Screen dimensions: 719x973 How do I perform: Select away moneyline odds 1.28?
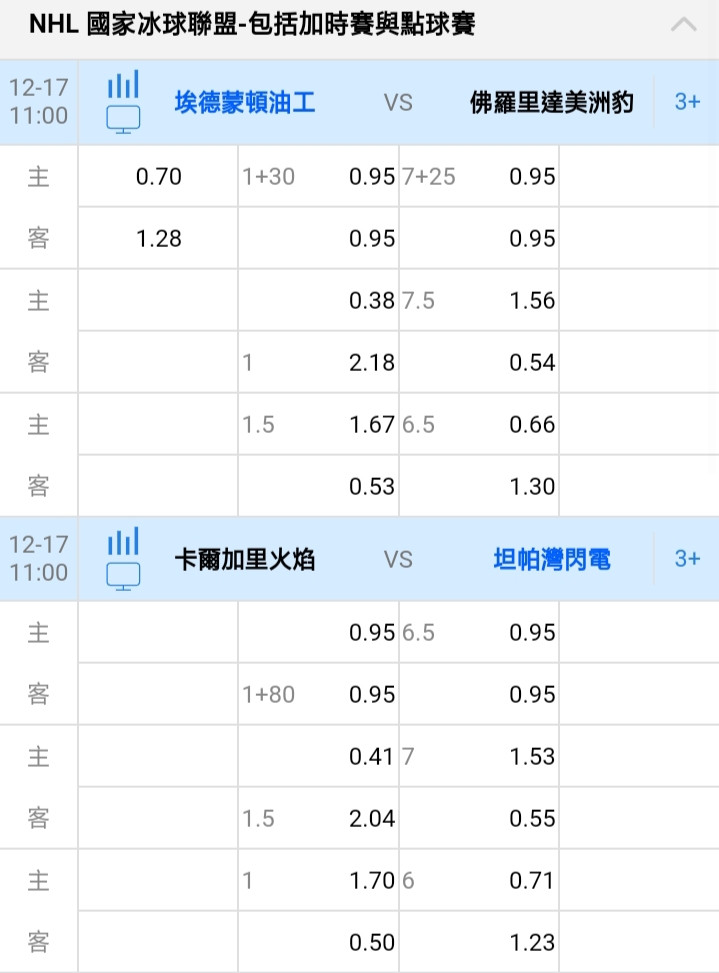point(158,238)
